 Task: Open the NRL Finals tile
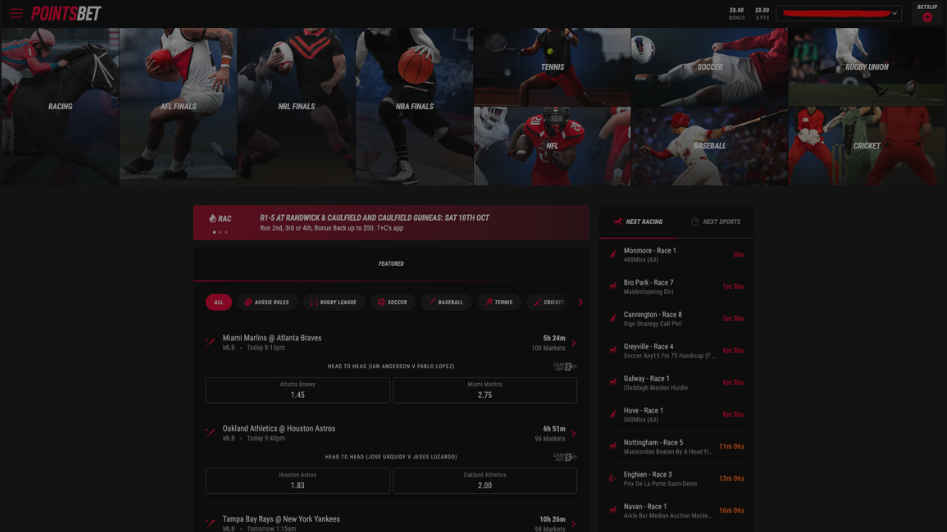[296, 106]
